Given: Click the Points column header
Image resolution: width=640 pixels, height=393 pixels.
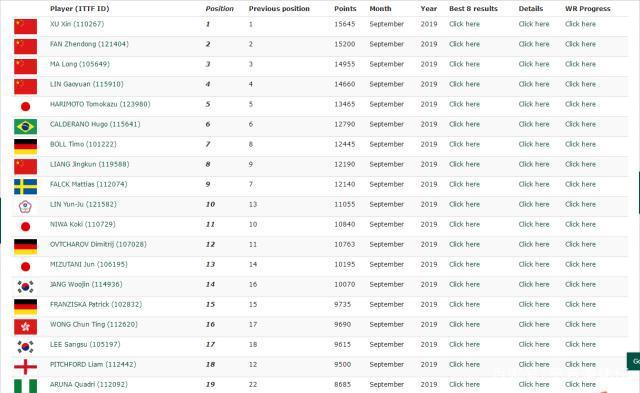Looking at the screenshot, I should 345,9.
